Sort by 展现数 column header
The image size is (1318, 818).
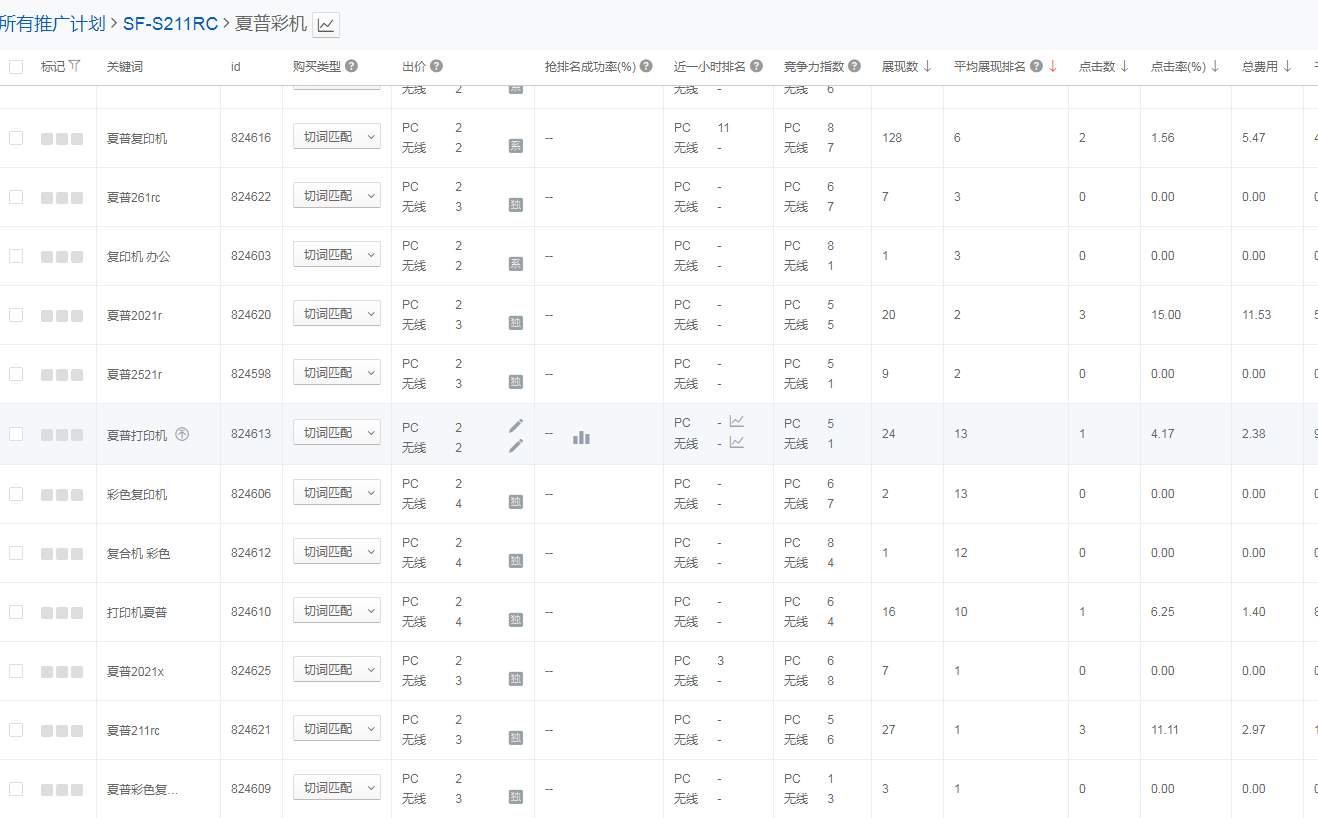907,66
